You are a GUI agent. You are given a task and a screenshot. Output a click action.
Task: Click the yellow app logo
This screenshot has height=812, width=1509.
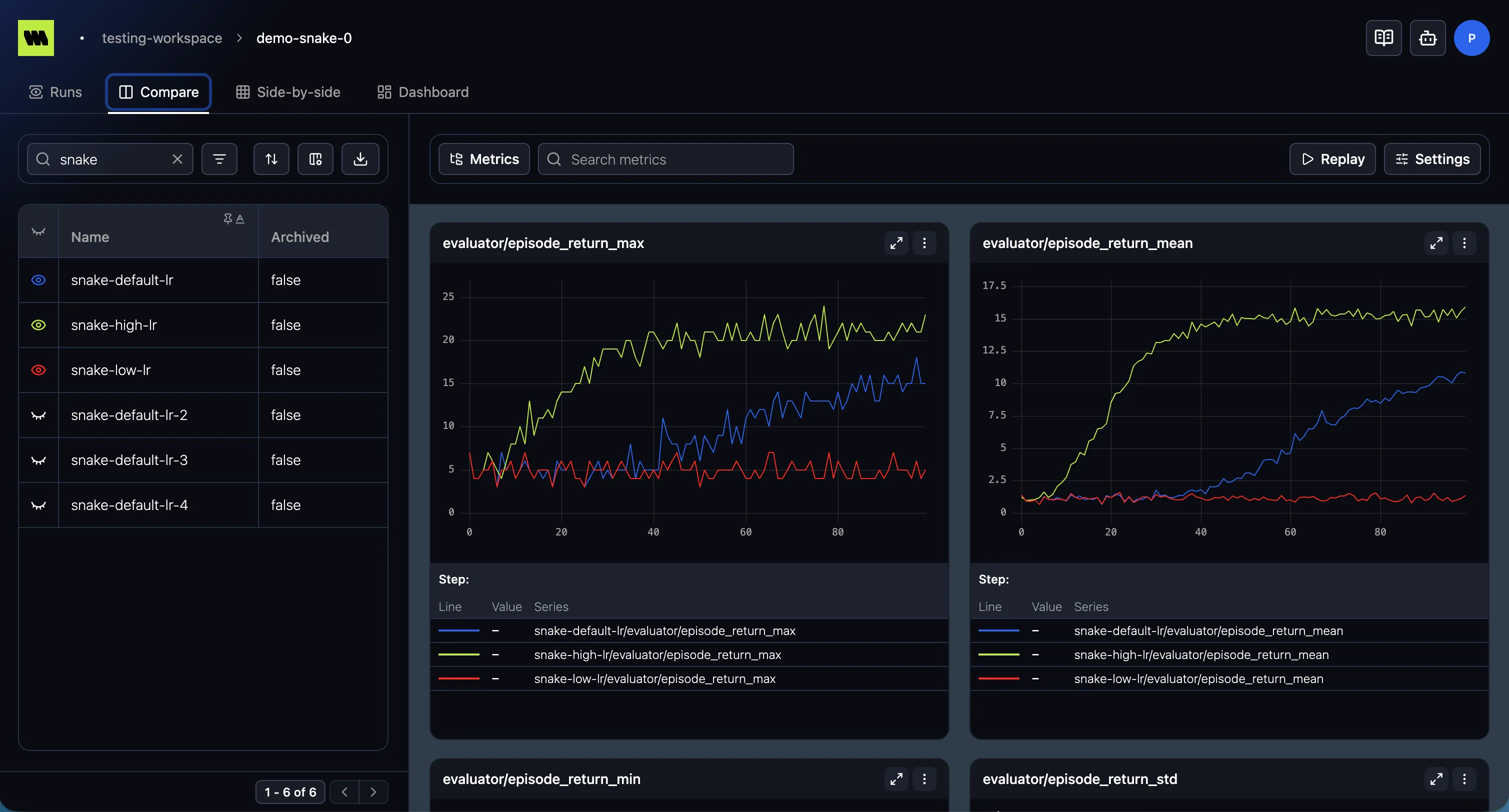tap(35, 38)
